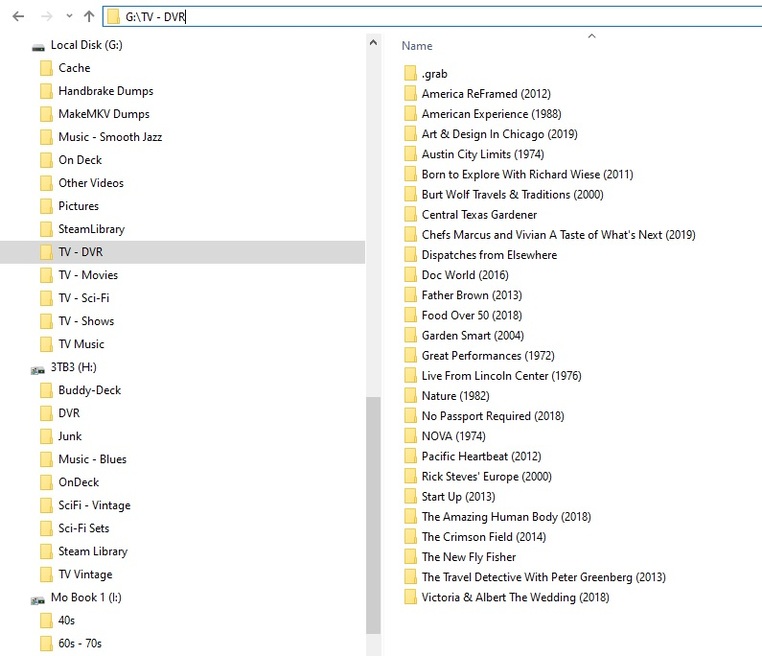Click the 3TB3 (H:) drive icon
Viewport: 762px width, 656px height.
point(38,370)
